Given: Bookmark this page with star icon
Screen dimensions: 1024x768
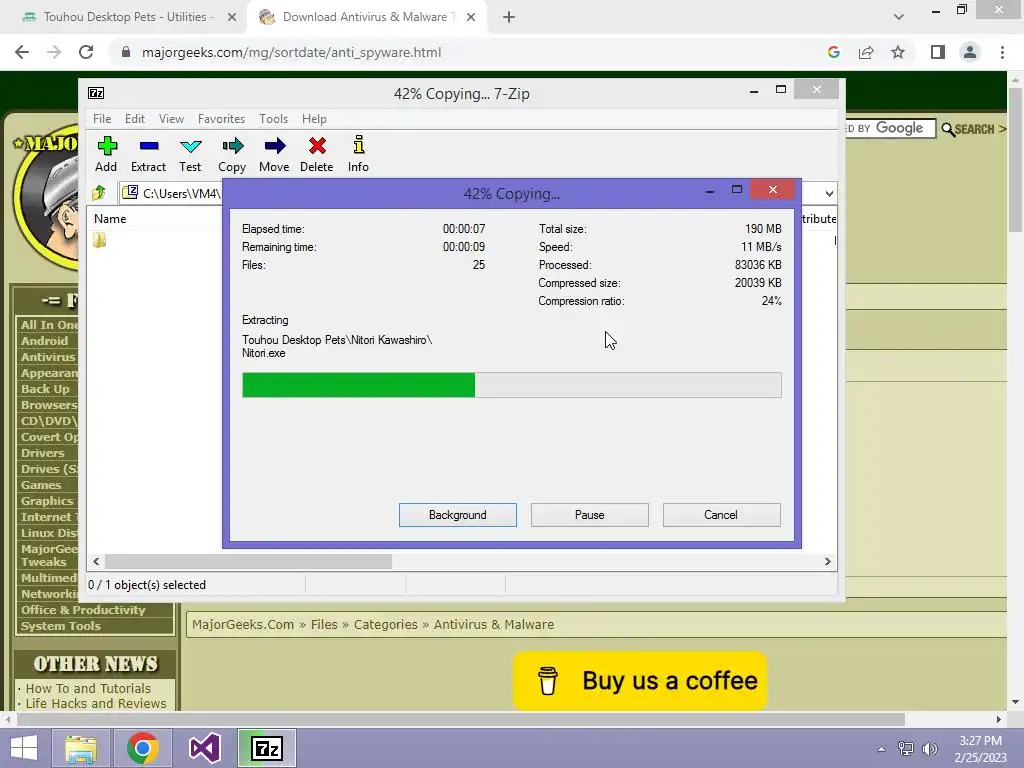Looking at the screenshot, I should pos(898,52).
